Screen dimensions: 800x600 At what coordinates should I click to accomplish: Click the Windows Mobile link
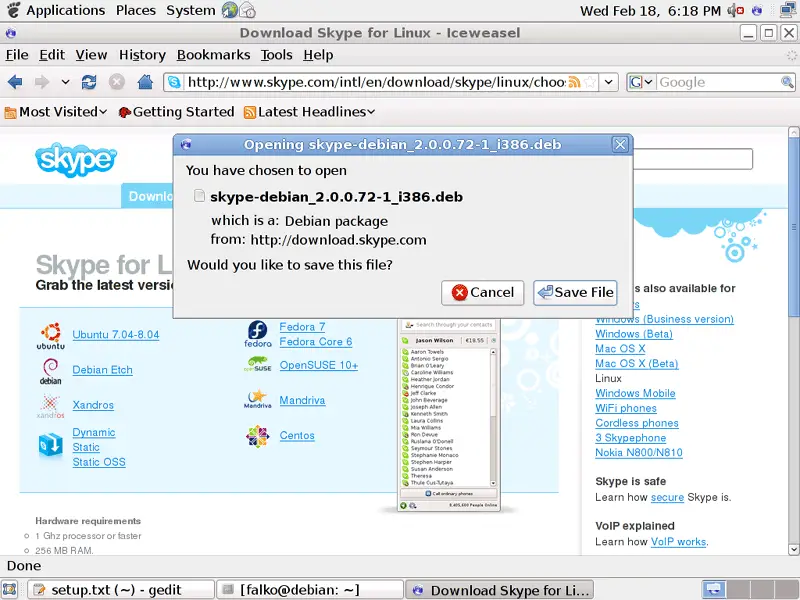pos(635,393)
